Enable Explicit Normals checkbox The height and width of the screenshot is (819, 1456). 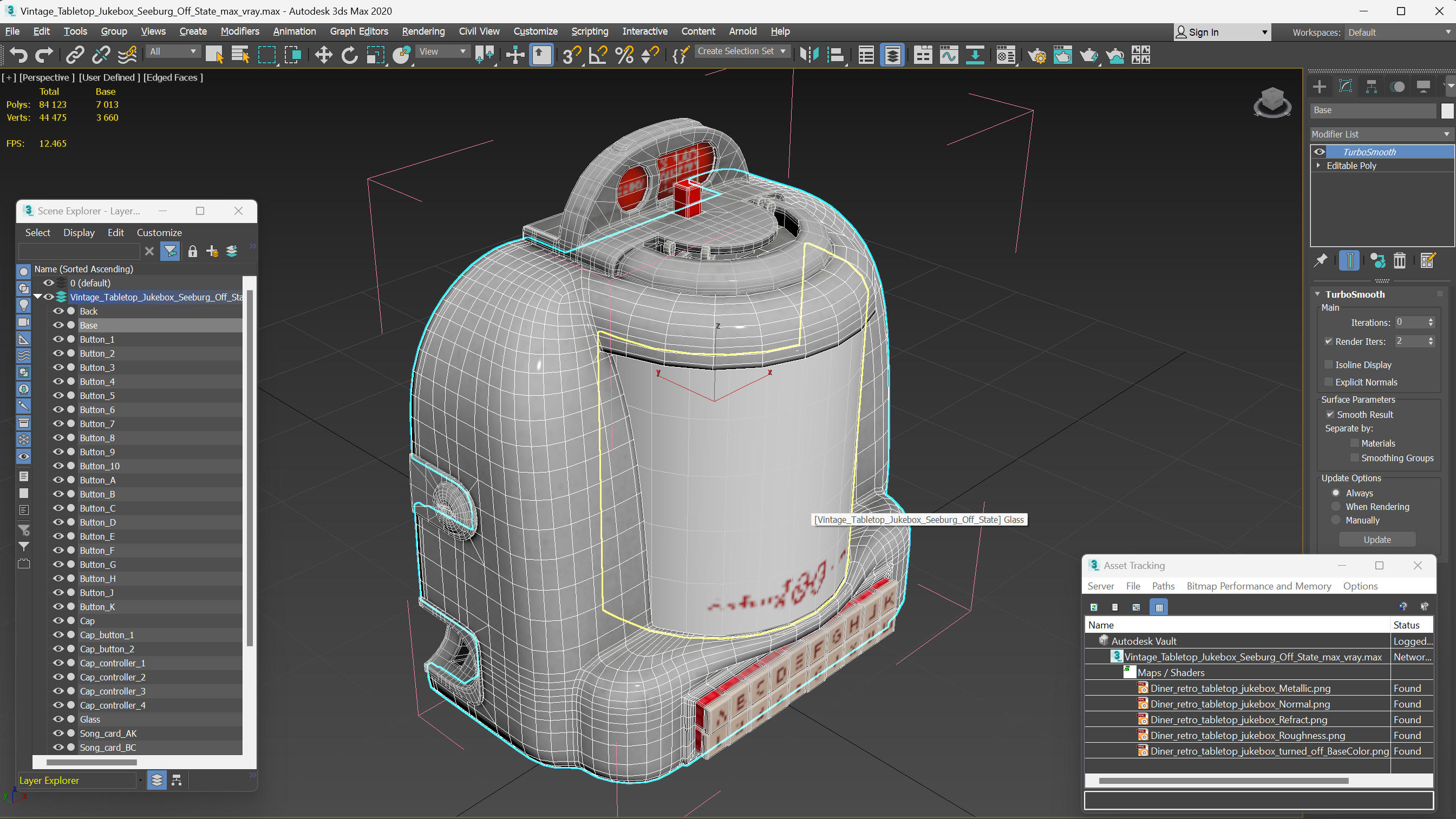(x=1328, y=382)
